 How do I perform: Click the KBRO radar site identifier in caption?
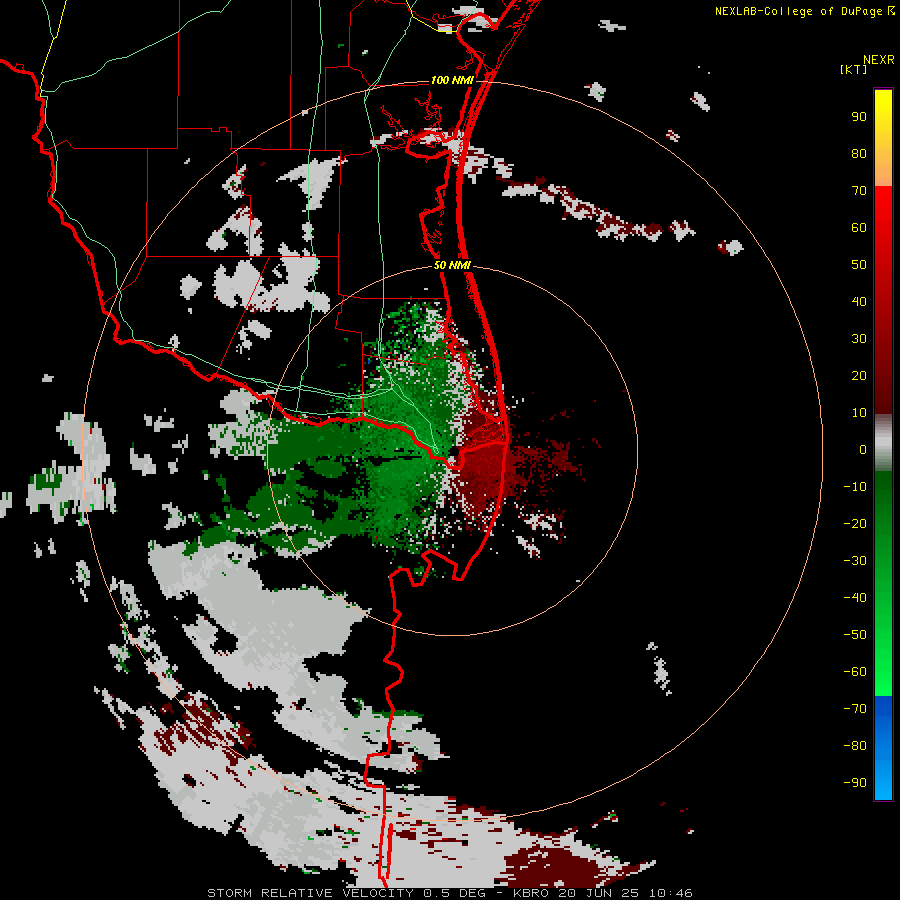tap(532, 893)
